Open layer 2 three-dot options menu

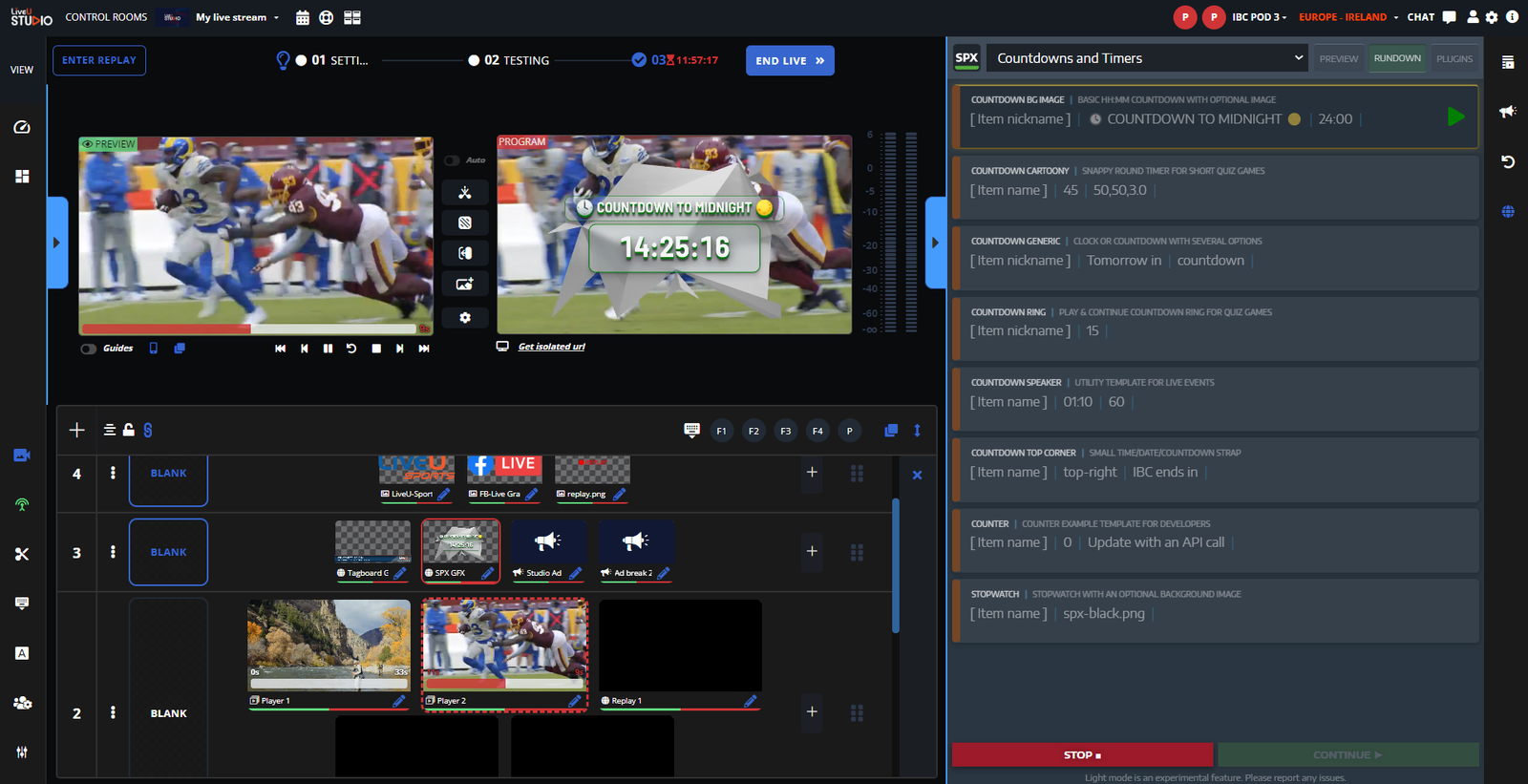tap(113, 712)
